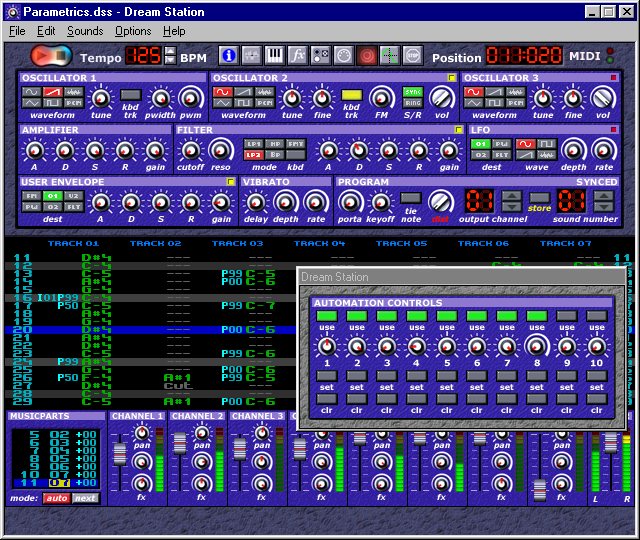Viewport: 640px width, 540px height.
Task: Increase sound number with up arrow
Action: pyautogui.click(x=604, y=196)
